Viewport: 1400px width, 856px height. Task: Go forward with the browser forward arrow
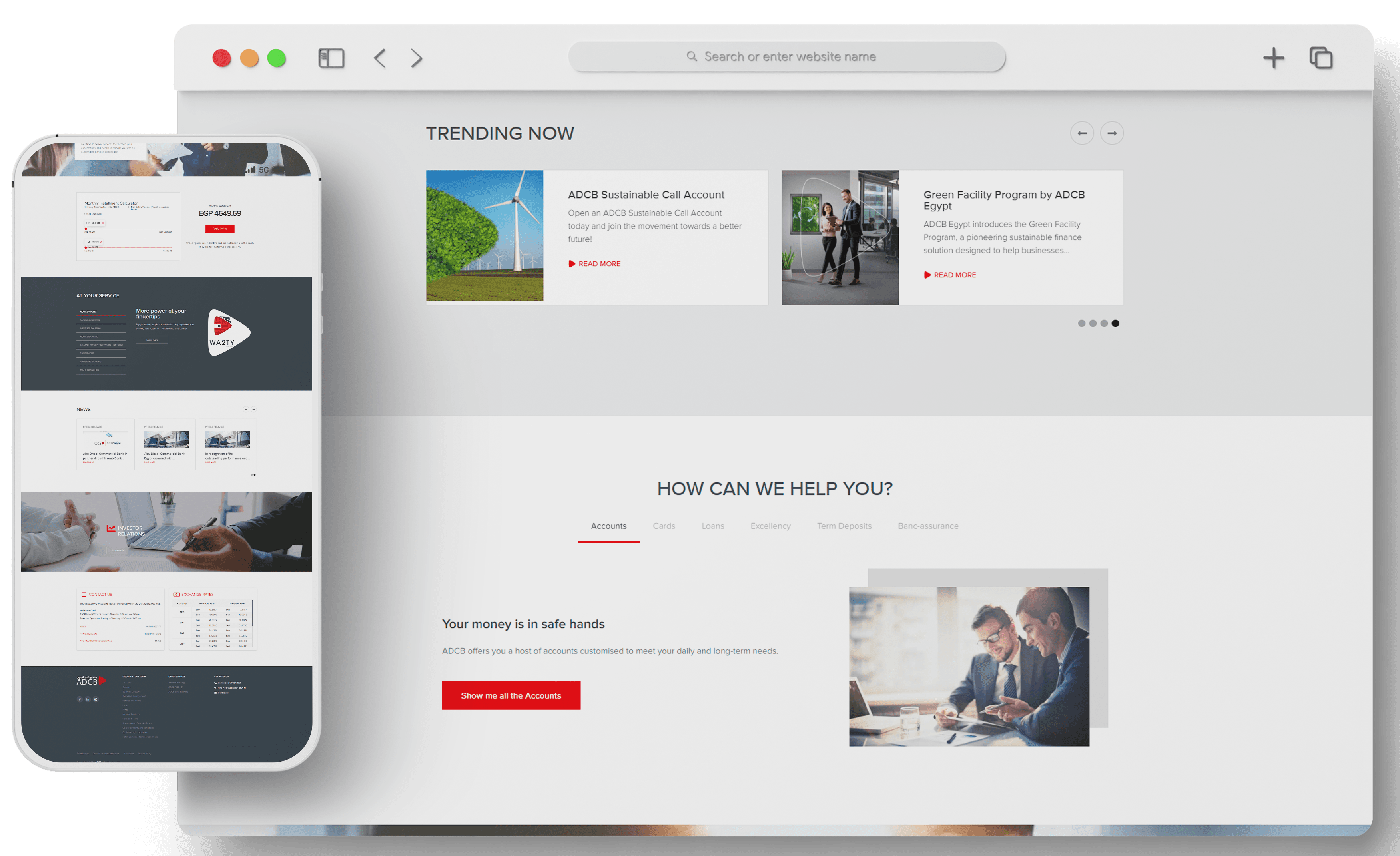[417, 58]
